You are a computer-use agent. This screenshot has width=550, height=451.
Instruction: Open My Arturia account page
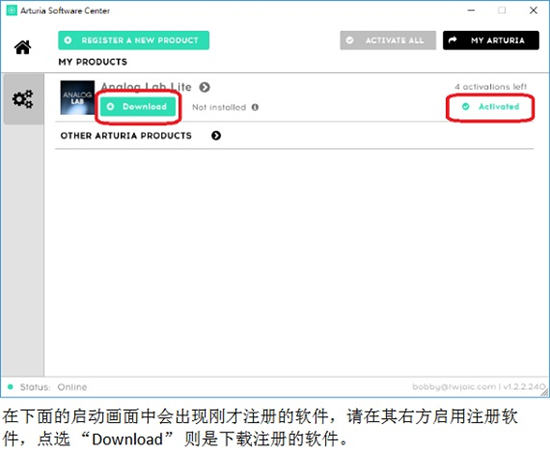491,40
